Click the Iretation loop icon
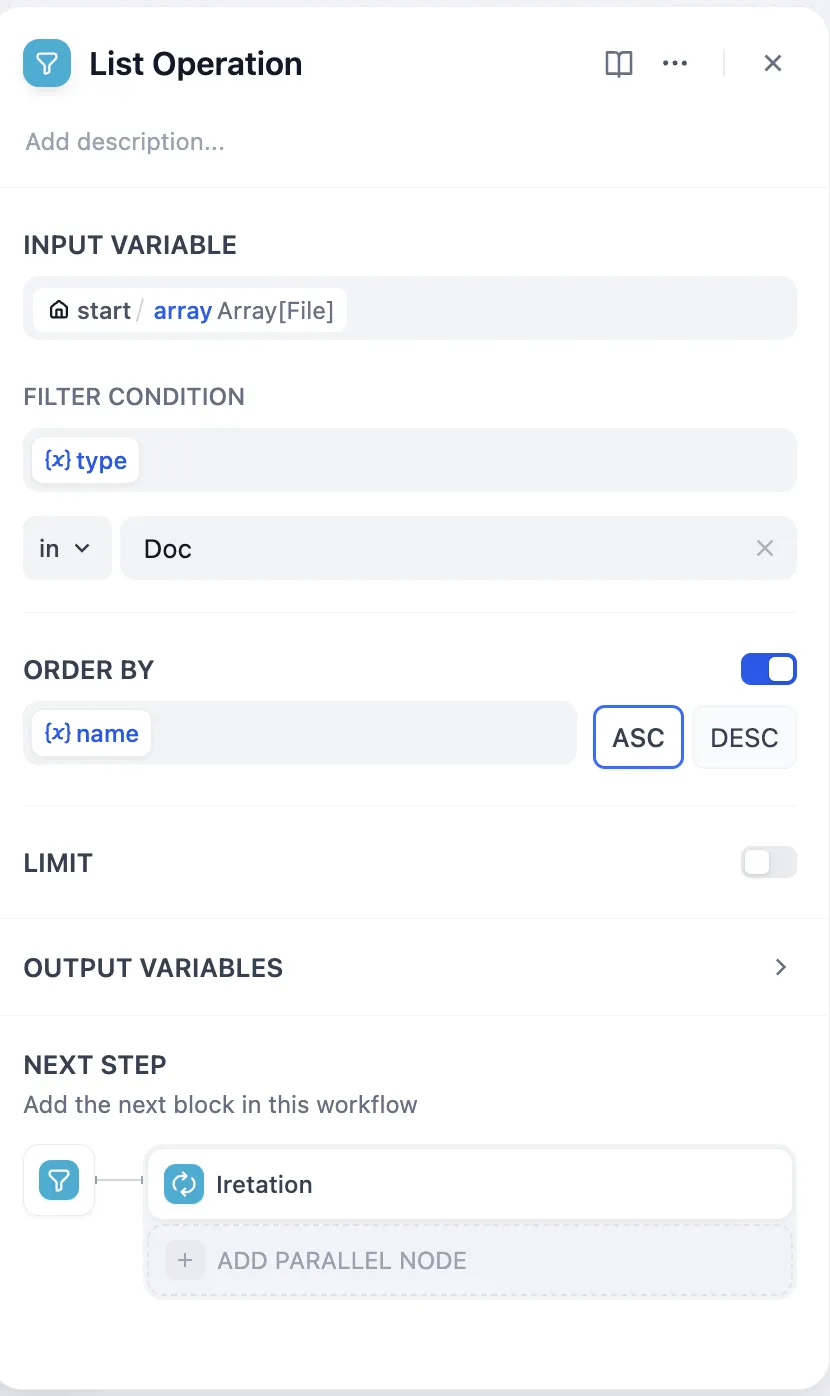 (183, 1184)
